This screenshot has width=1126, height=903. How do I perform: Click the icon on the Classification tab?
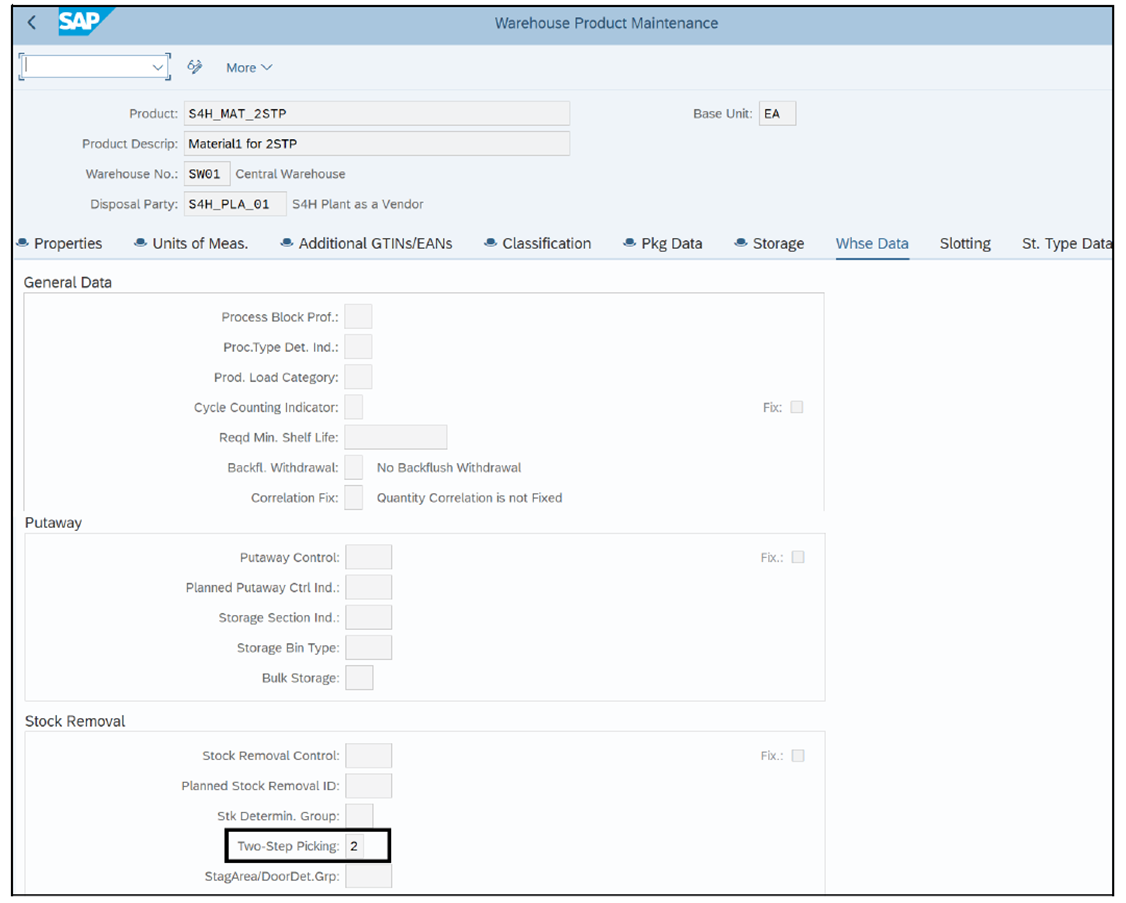pos(490,242)
